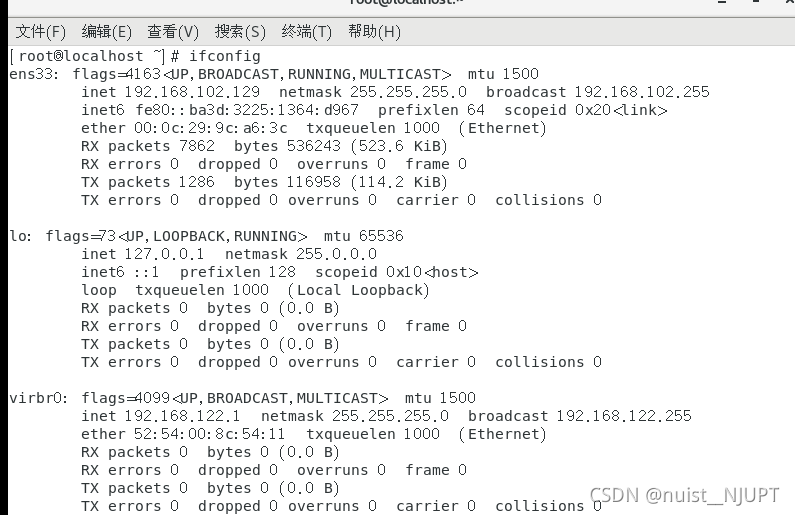Click netmask 255.0.0.0 value

[x=337, y=254]
